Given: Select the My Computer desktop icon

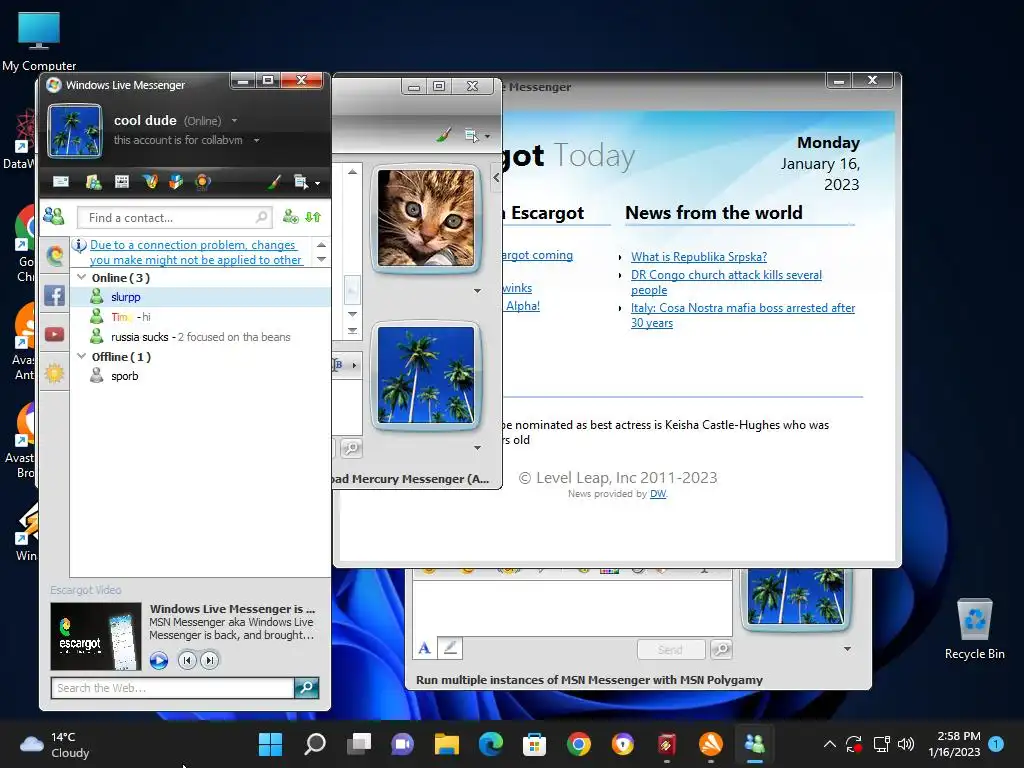Looking at the screenshot, I should point(39,40).
